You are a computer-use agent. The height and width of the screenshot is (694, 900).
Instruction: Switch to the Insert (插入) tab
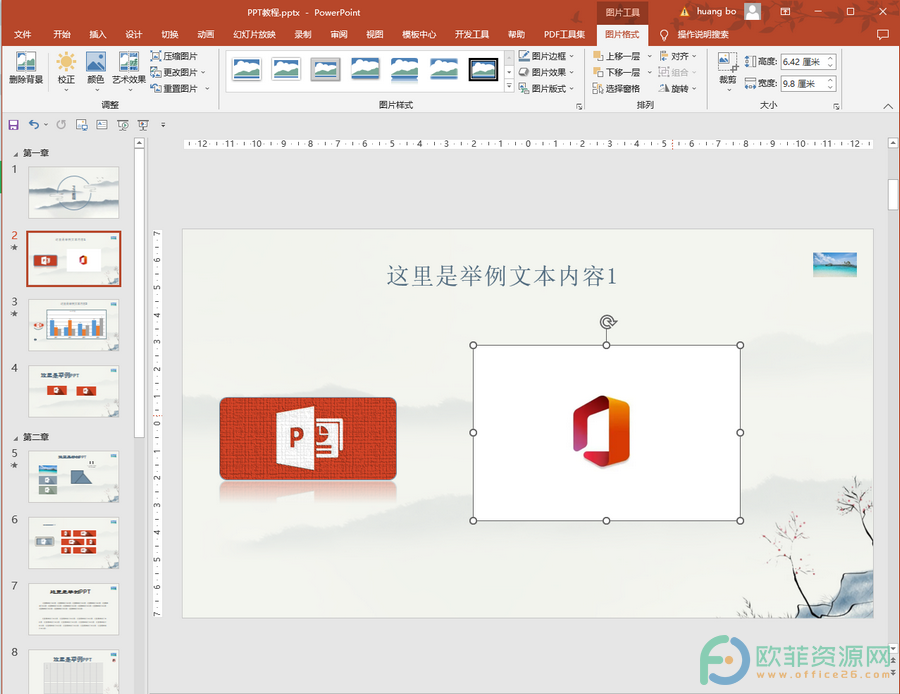[98, 34]
